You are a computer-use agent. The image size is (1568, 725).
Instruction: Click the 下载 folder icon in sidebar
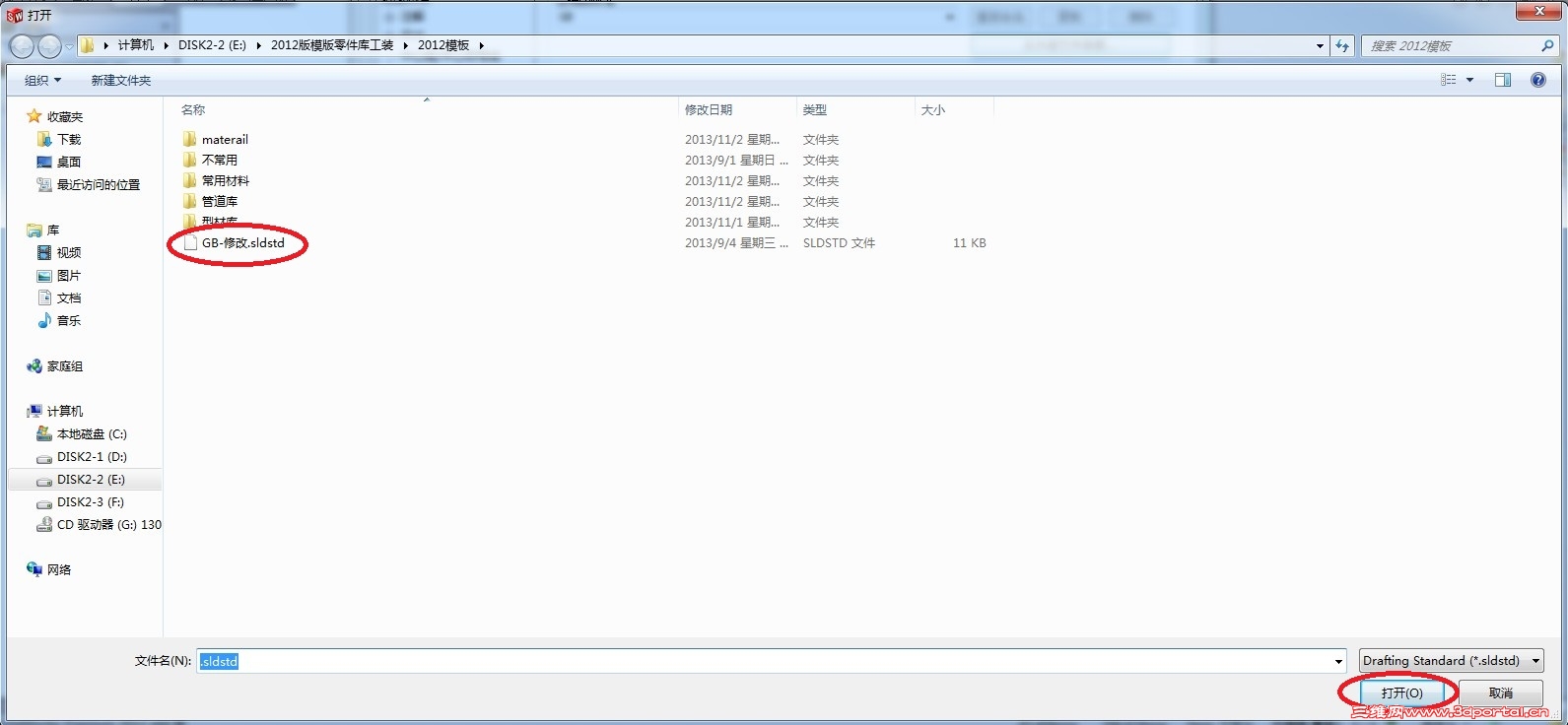pos(44,139)
